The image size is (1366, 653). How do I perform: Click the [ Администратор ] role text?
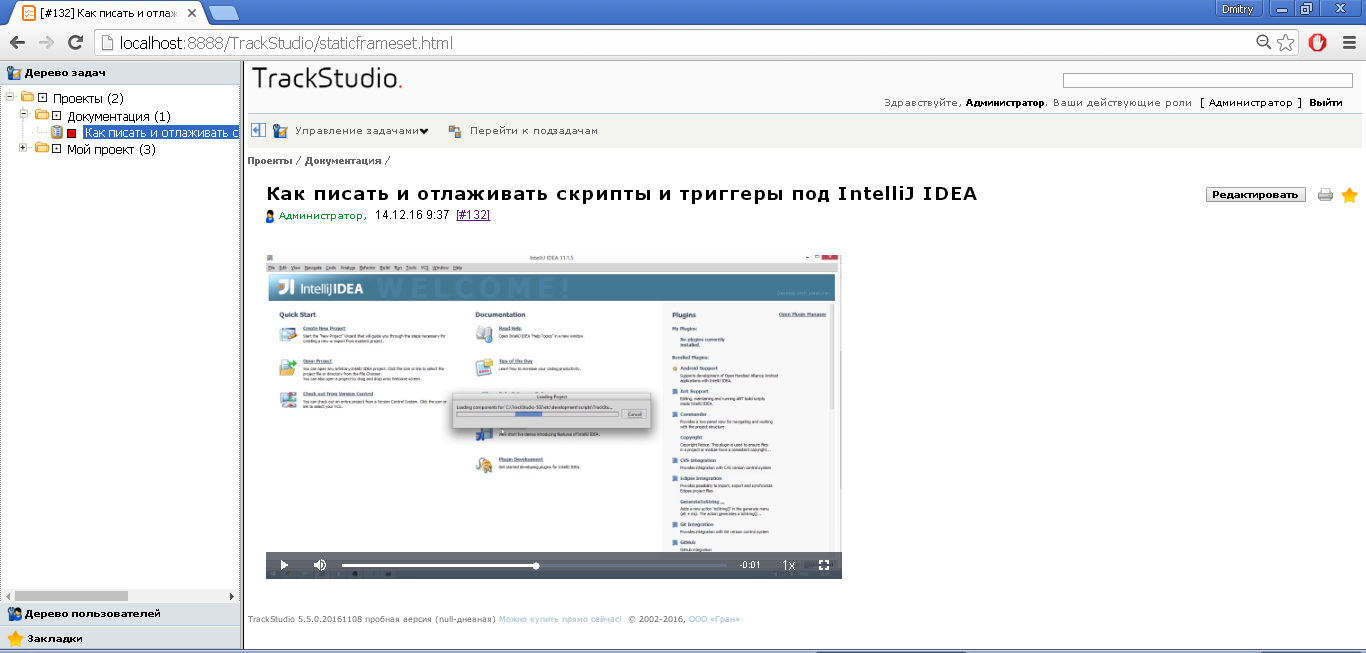pos(1251,103)
